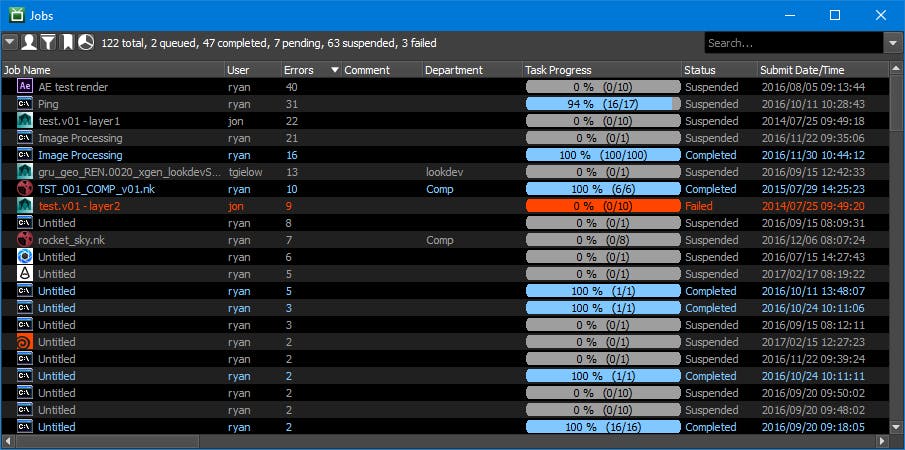
Task: Click the orange Houdini icon of Untitled 2017/02/15
Action: coord(25,342)
